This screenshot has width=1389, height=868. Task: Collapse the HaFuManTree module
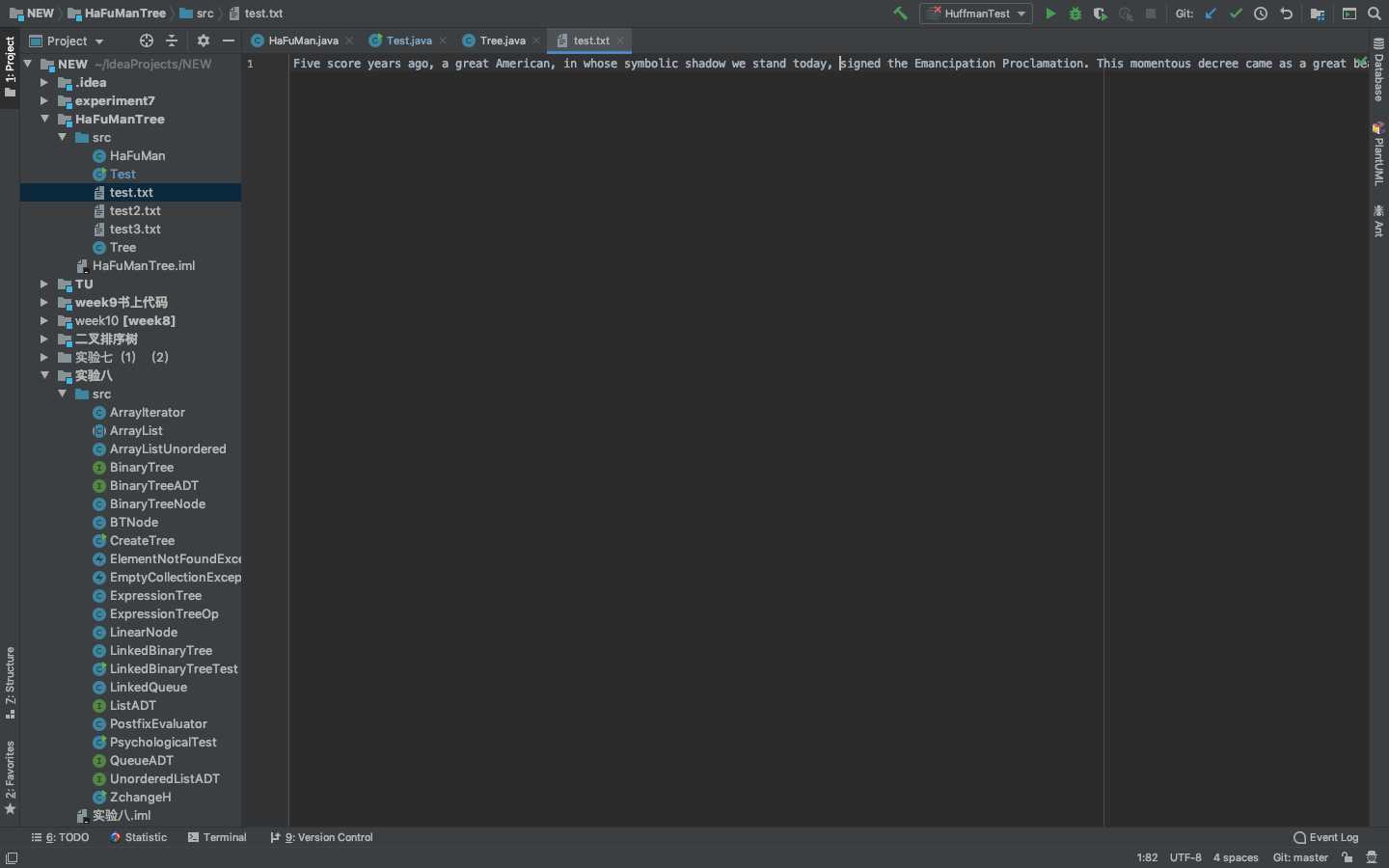tap(44, 120)
